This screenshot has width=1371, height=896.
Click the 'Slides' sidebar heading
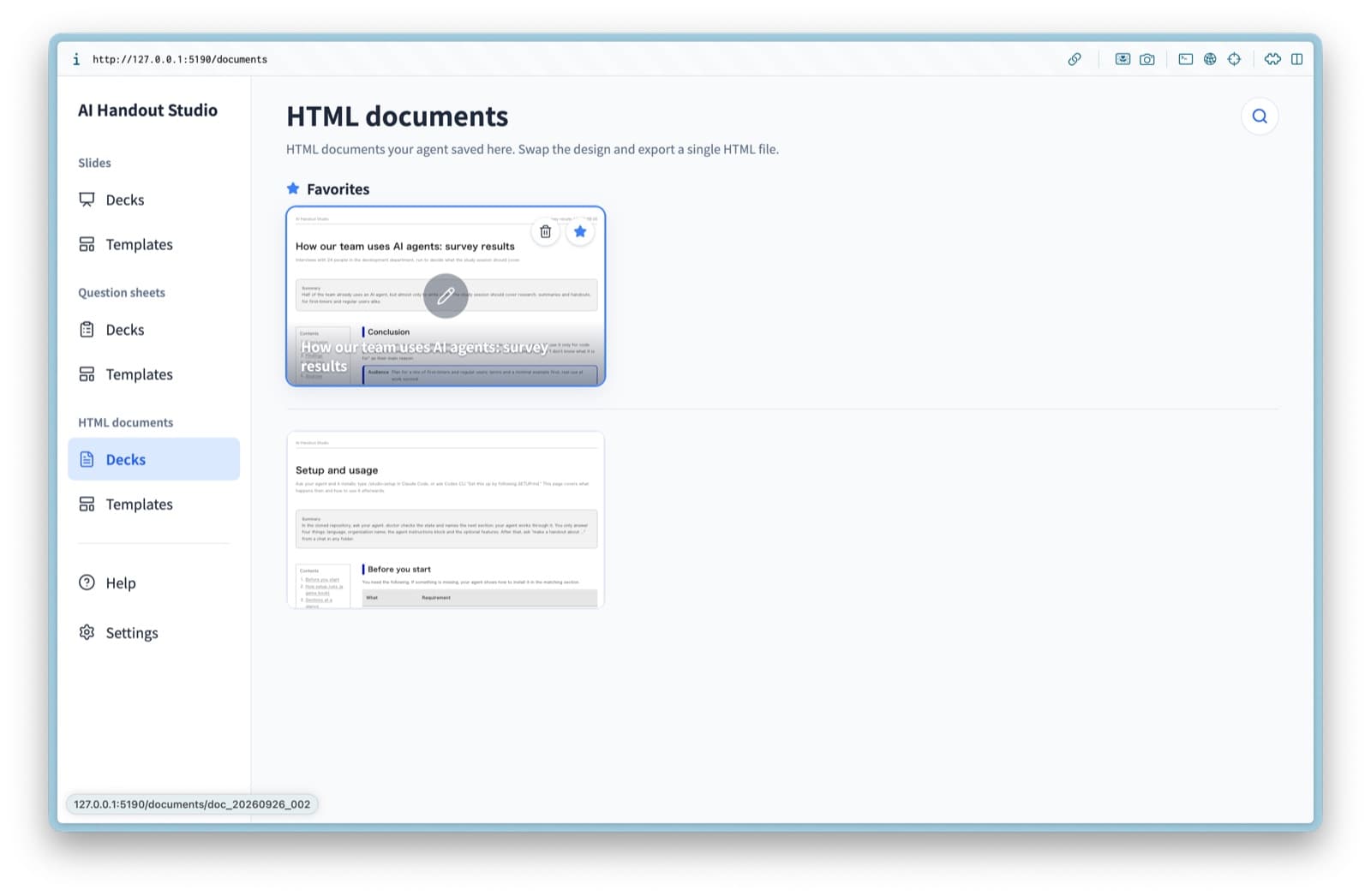pos(94,163)
